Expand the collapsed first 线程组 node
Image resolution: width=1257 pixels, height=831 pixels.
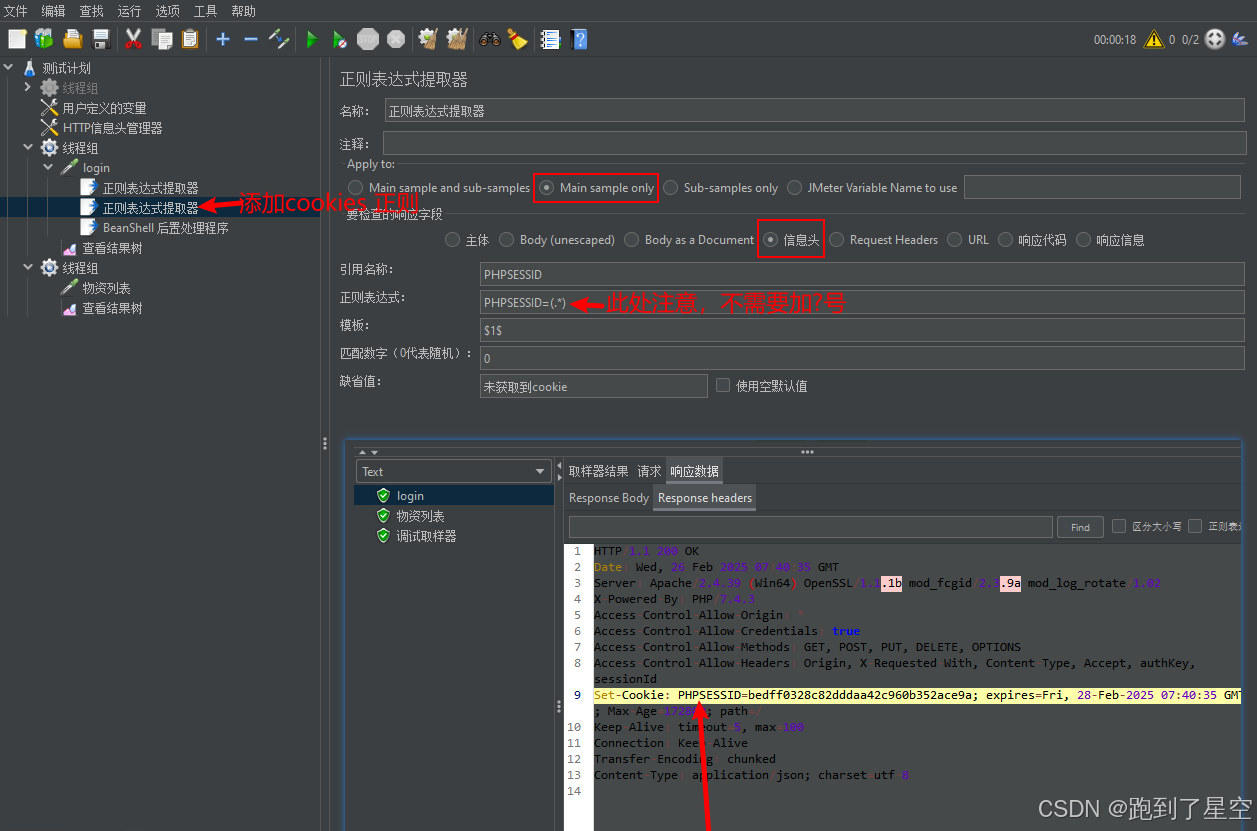point(28,88)
